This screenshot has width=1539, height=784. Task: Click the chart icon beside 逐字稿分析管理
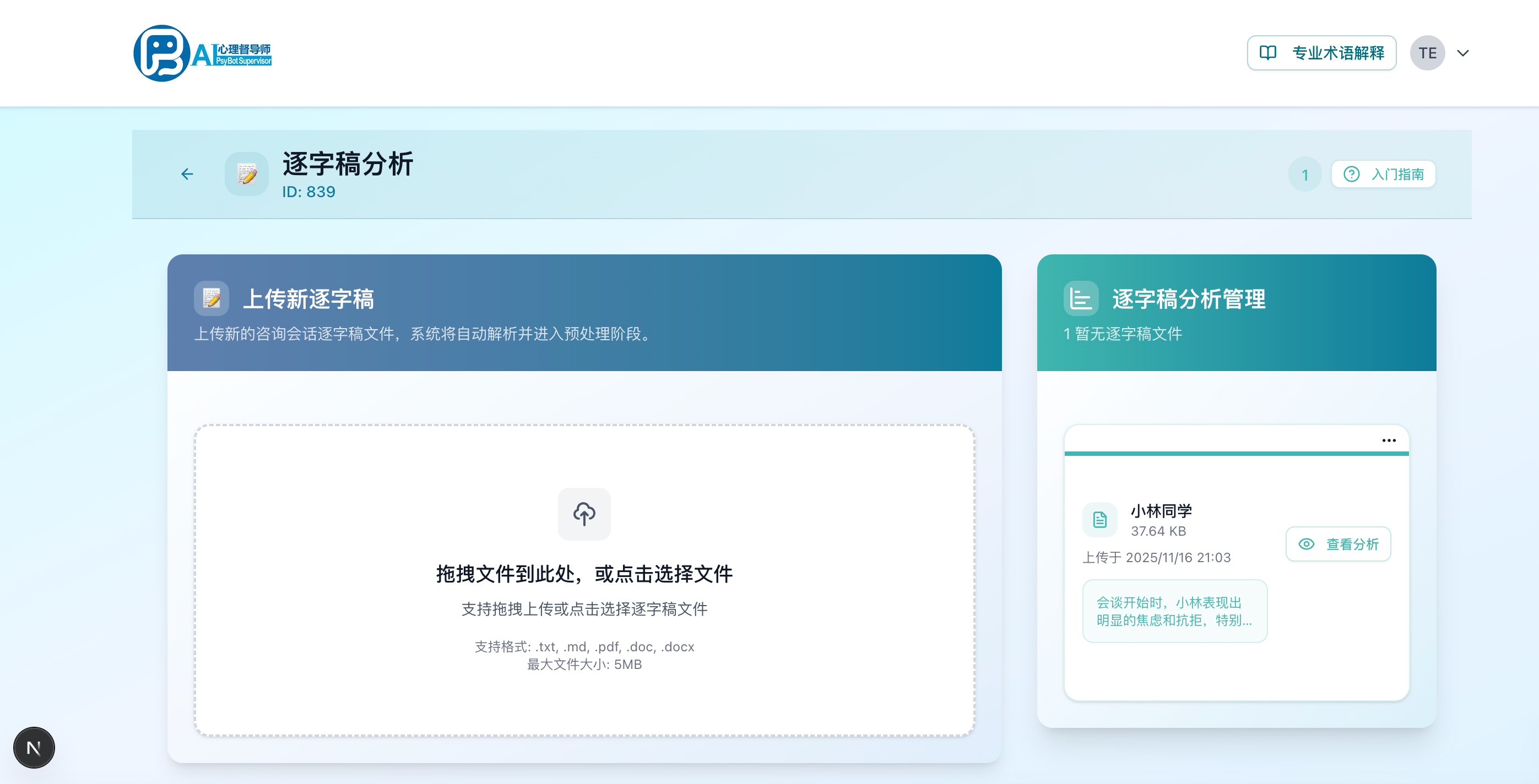click(1081, 299)
